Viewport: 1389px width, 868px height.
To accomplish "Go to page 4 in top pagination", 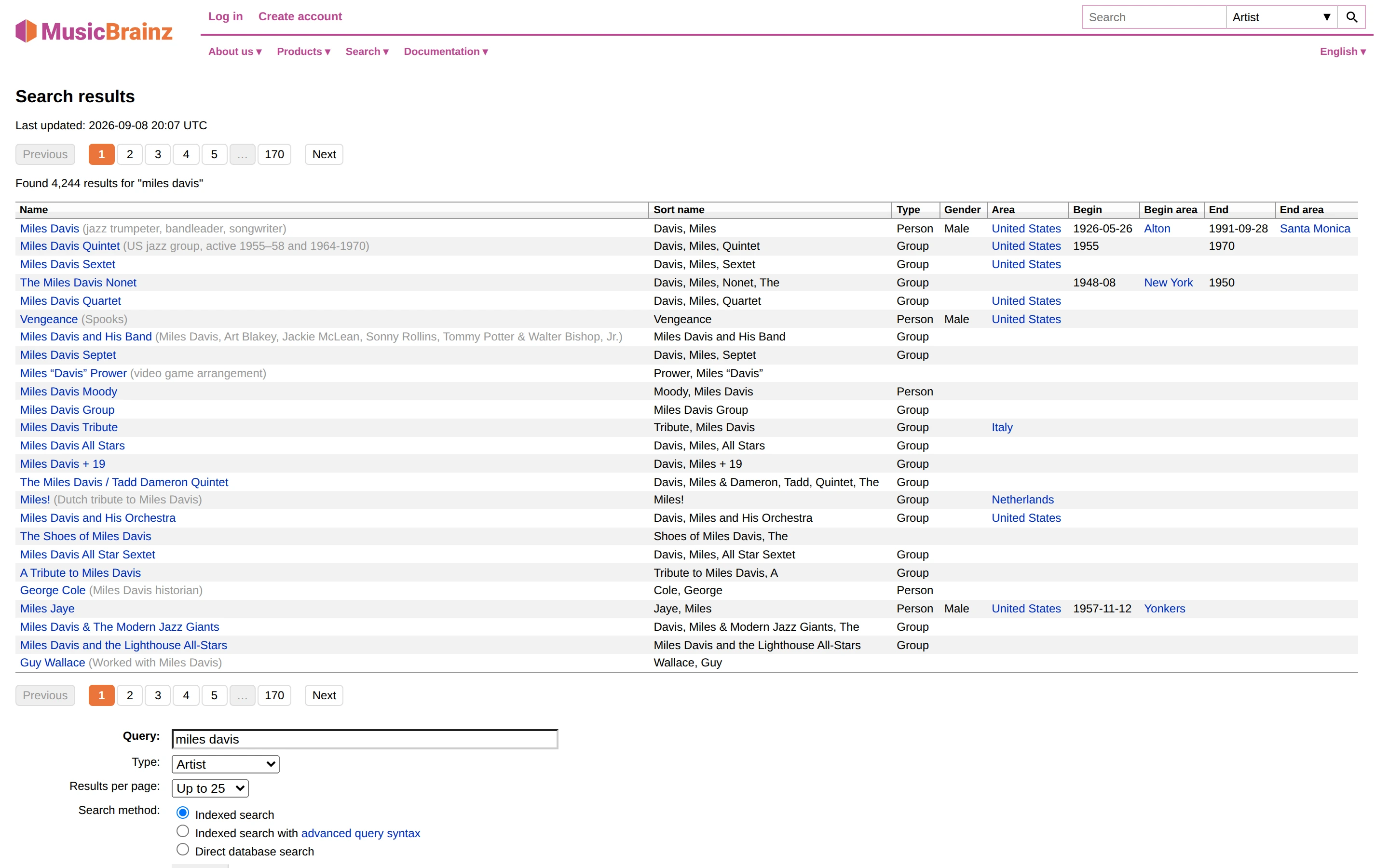I will (186, 154).
